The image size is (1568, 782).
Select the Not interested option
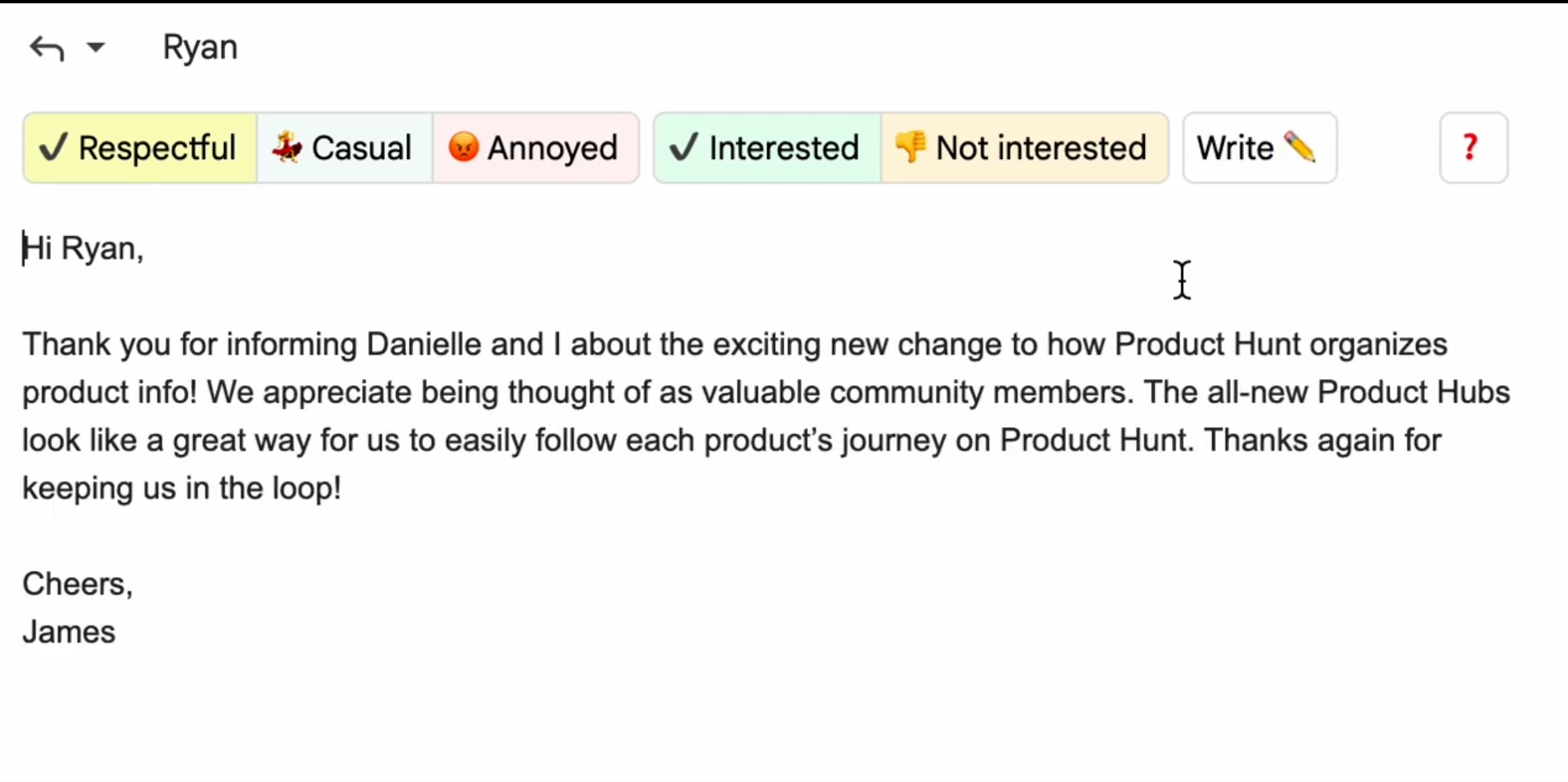(1025, 148)
